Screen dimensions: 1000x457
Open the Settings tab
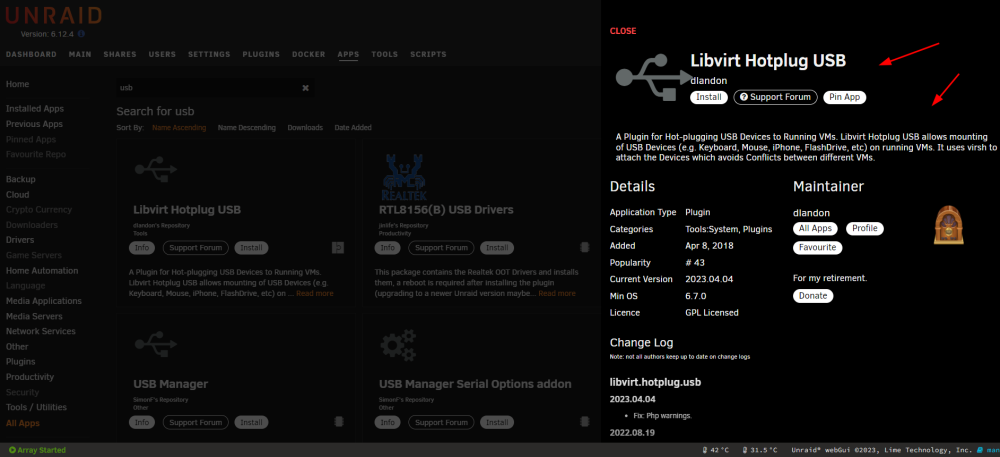coord(209,54)
